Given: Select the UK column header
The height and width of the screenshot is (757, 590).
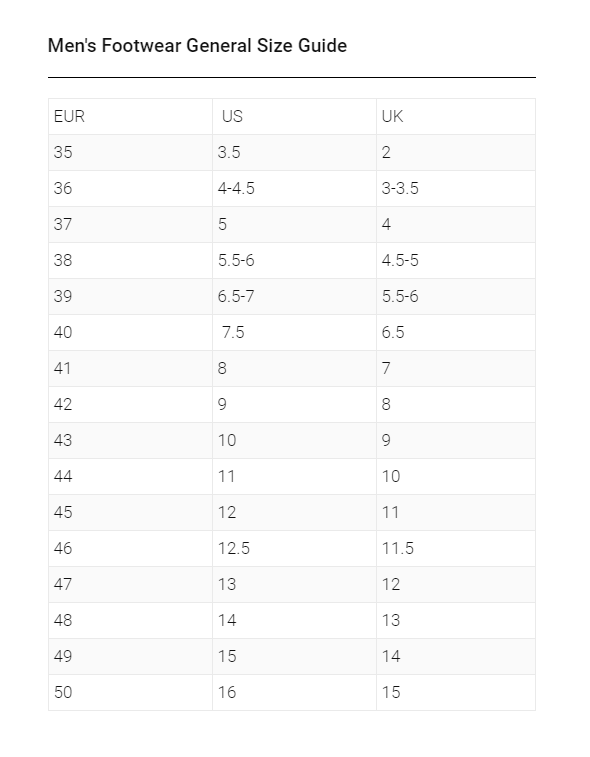Looking at the screenshot, I should (x=456, y=116).
